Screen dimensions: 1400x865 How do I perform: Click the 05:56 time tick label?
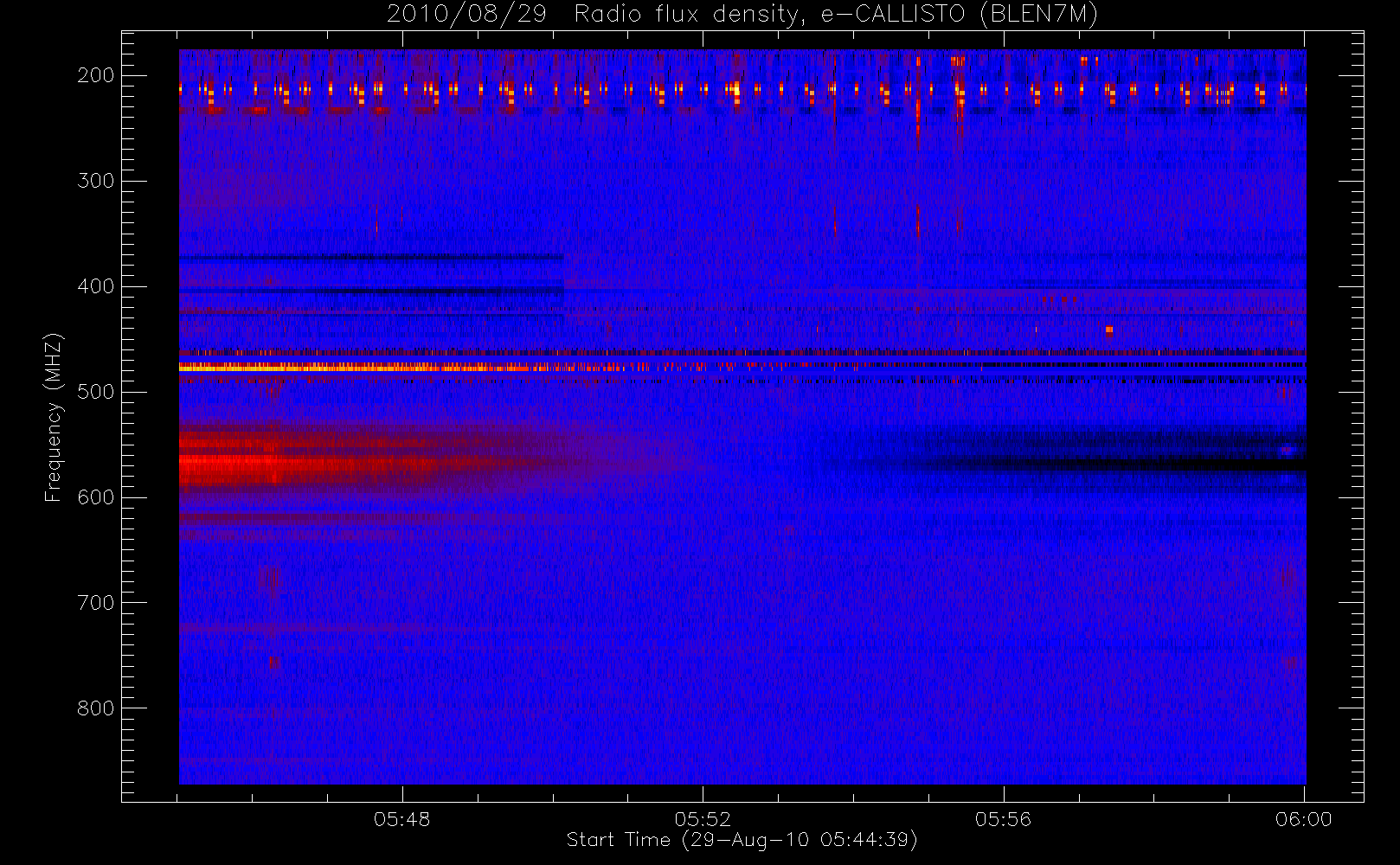click(x=1004, y=819)
